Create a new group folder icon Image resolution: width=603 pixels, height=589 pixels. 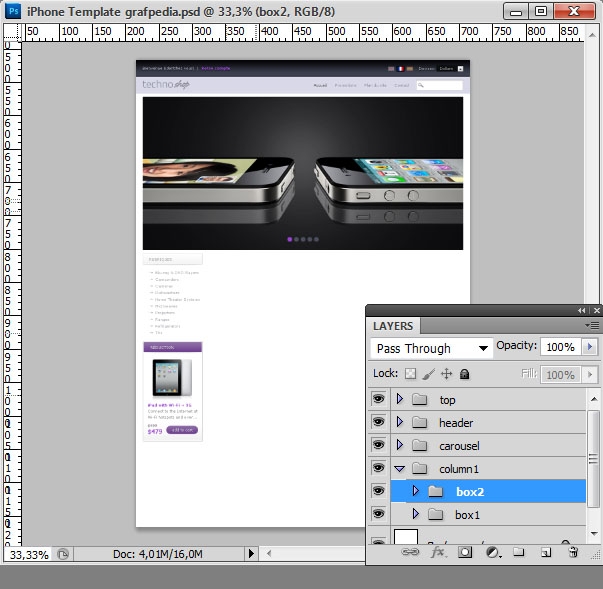click(519, 552)
